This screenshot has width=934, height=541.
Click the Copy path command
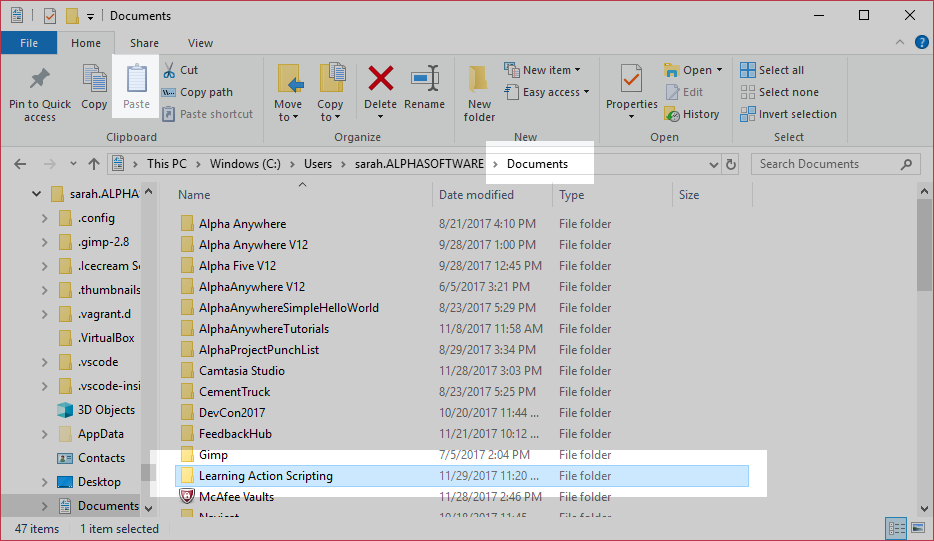click(197, 92)
